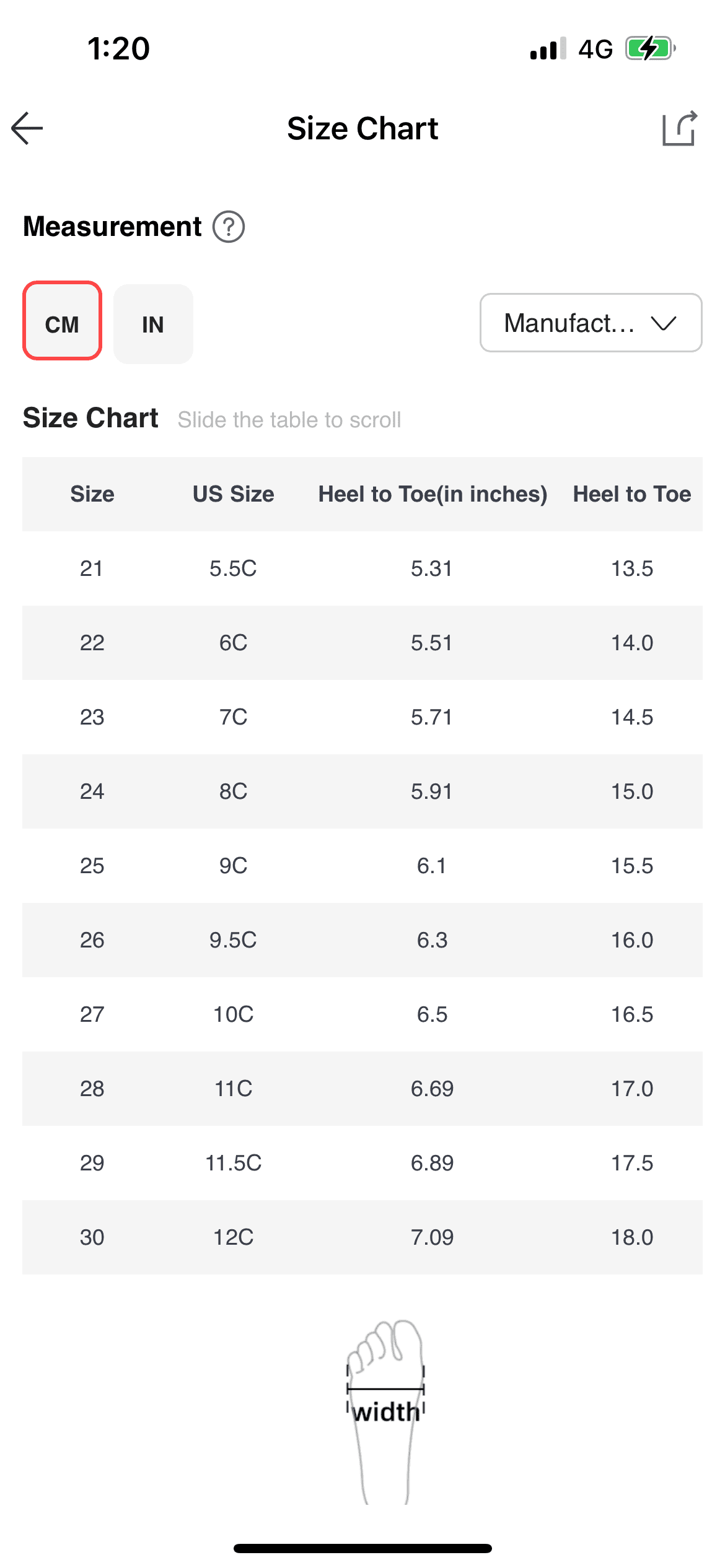Tap the Heel to Toe(in inches) header
The image size is (725, 1568).
433,494
